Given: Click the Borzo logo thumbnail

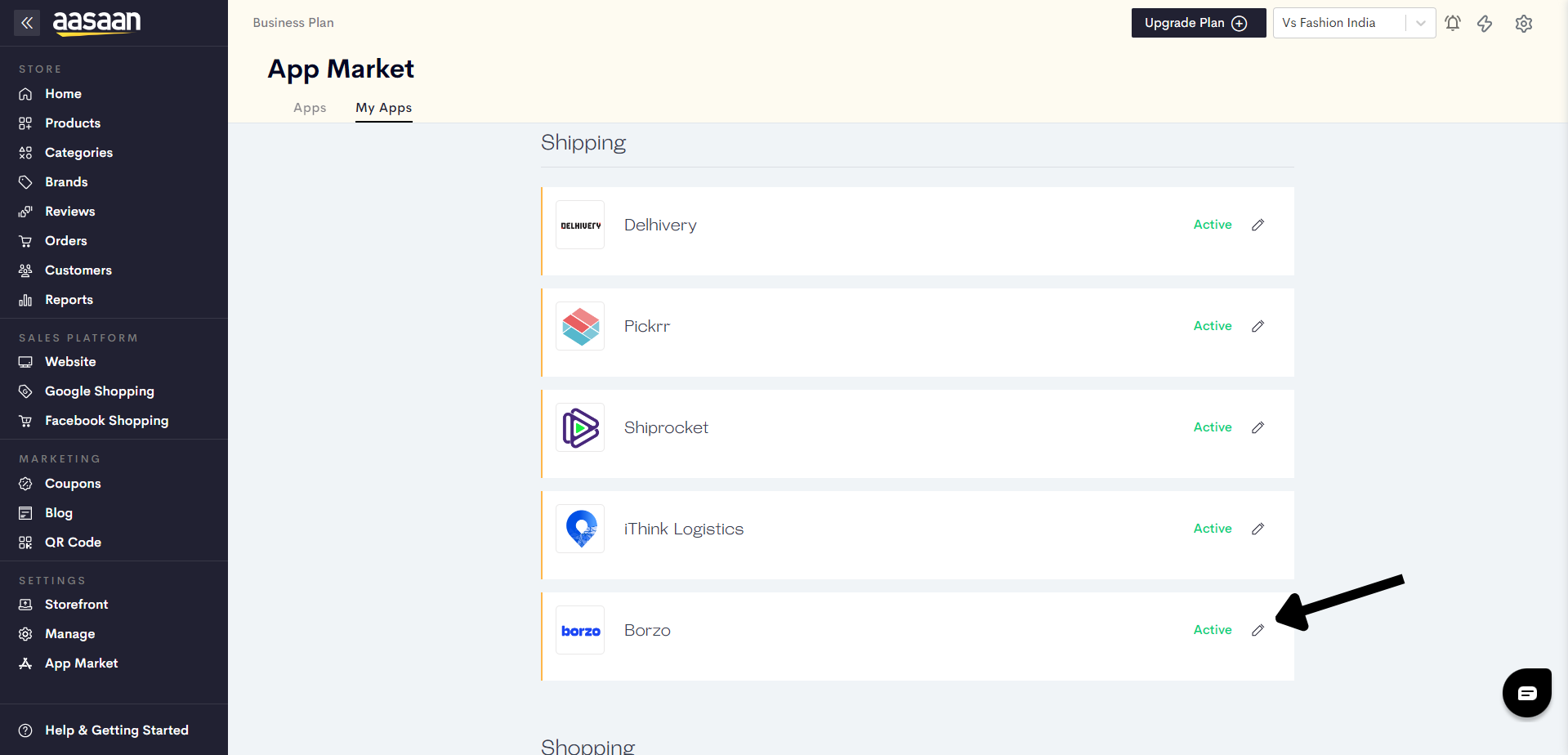Looking at the screenshot, I should click(x=580, y=630).
